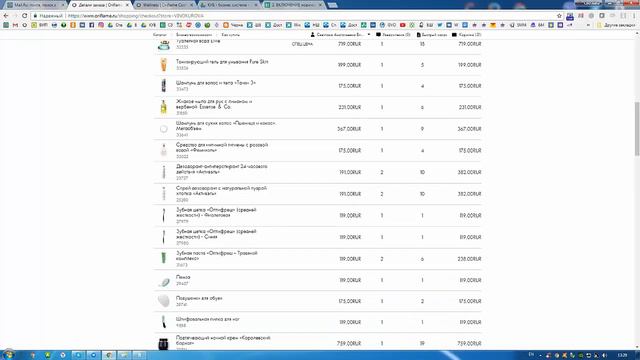Click the quick order document icon

click(418, 35)
